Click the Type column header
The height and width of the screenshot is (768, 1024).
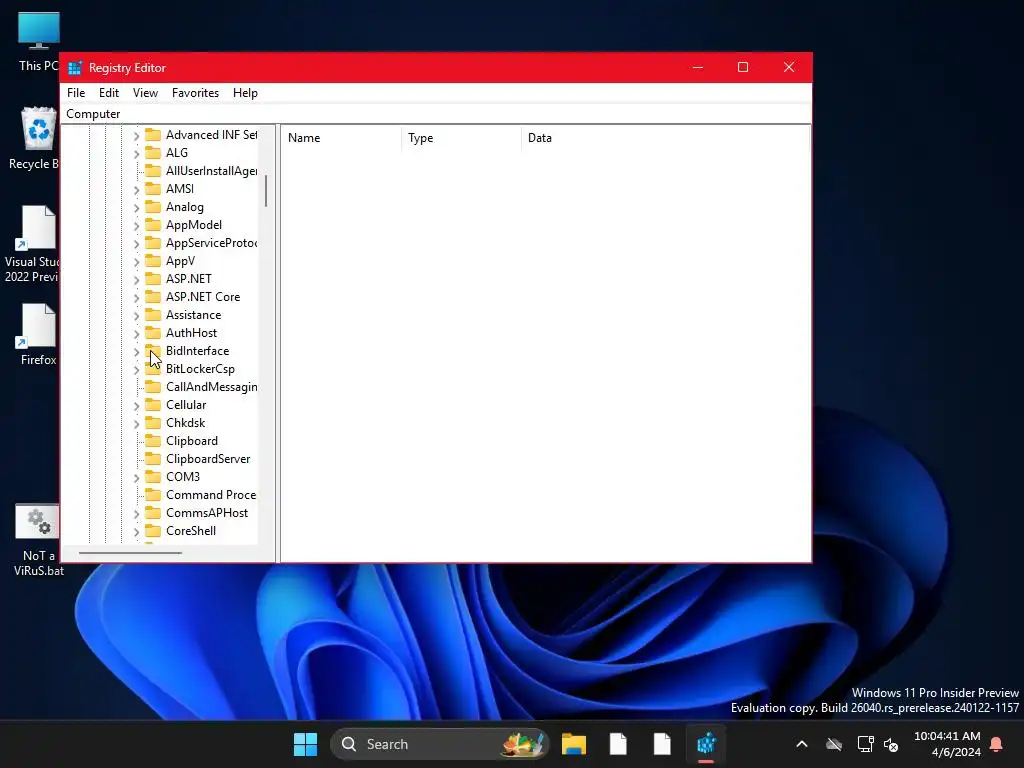462,138
